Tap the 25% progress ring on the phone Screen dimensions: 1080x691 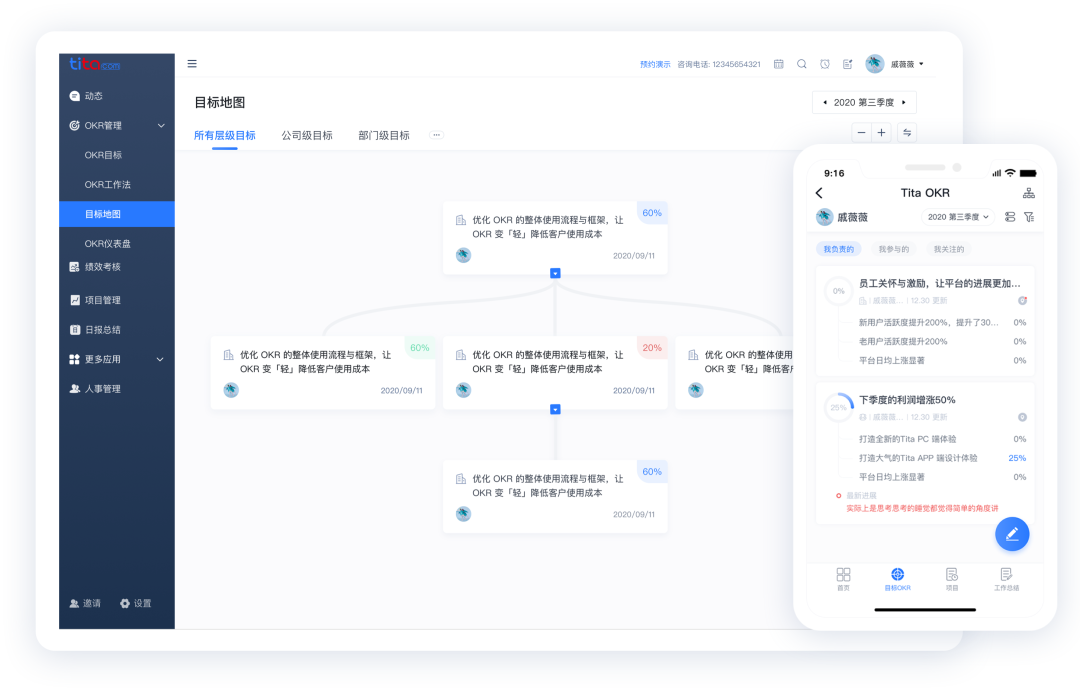[x=838, y=408]
